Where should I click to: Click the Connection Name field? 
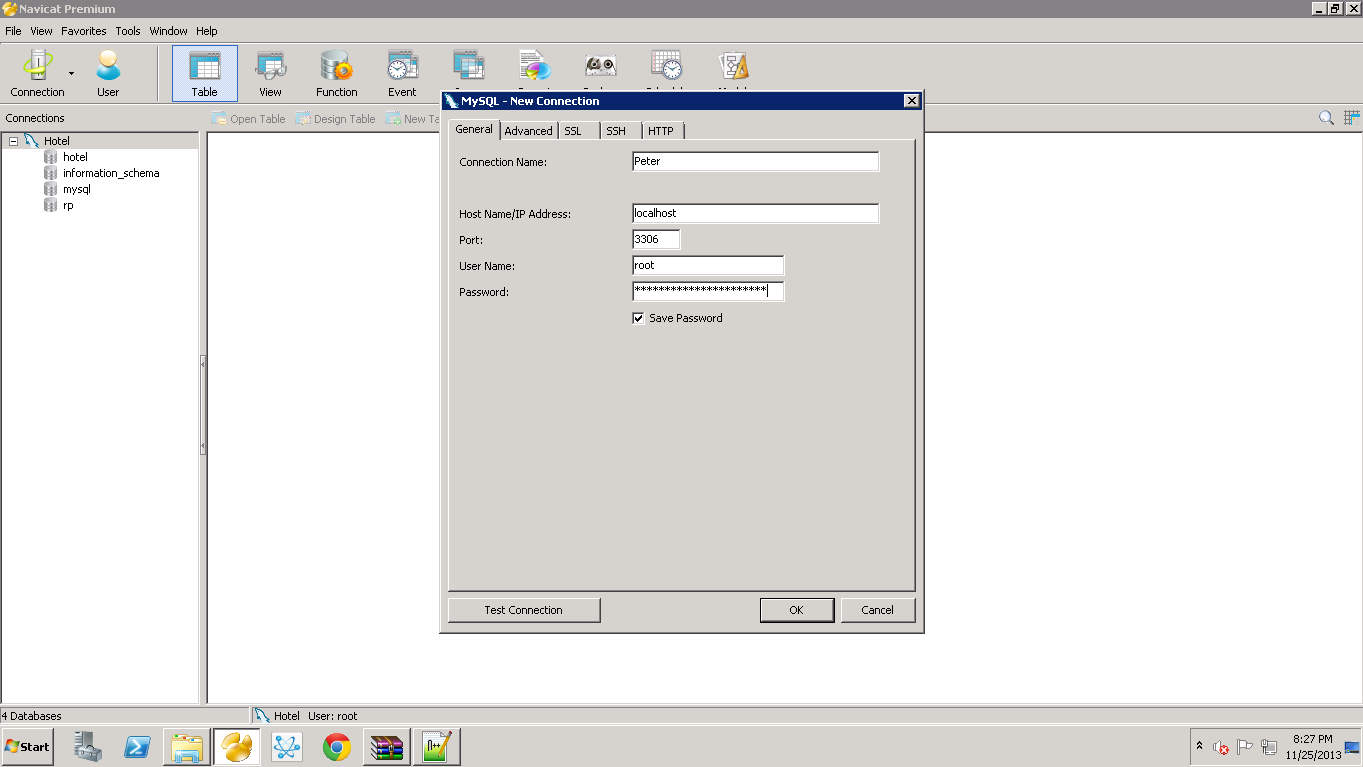[756, 161]
